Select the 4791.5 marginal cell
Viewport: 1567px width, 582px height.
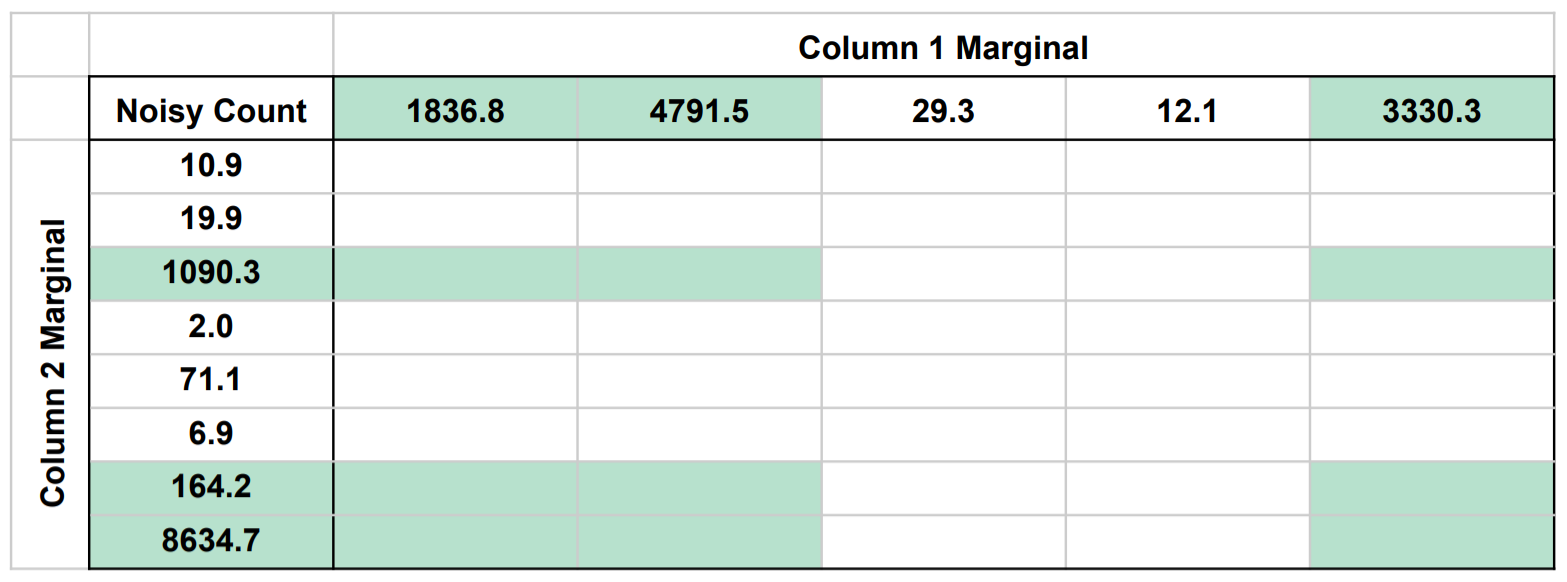point(699,111)
